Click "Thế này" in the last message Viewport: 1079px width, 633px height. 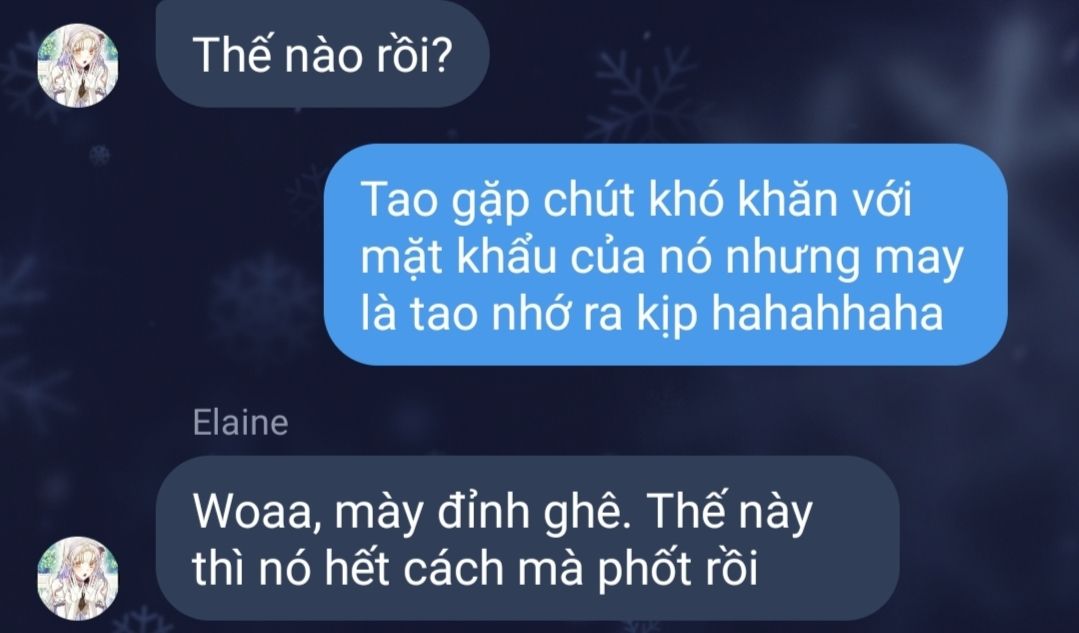click(x=731, y=514)
